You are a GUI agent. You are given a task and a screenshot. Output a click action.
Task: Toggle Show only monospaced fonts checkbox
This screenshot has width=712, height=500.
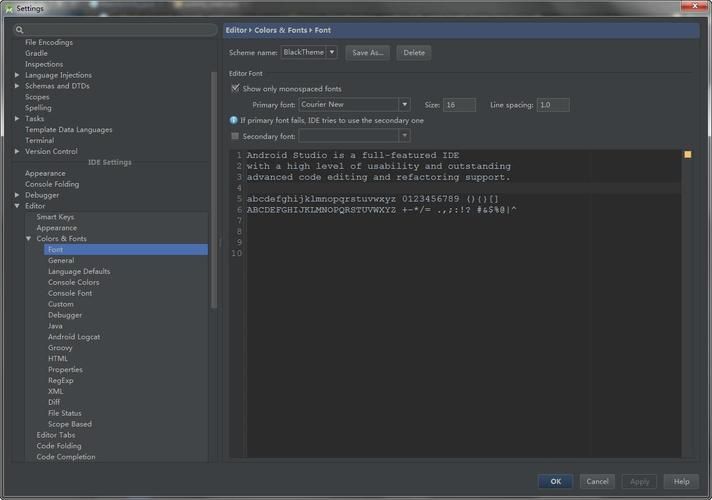235,88
